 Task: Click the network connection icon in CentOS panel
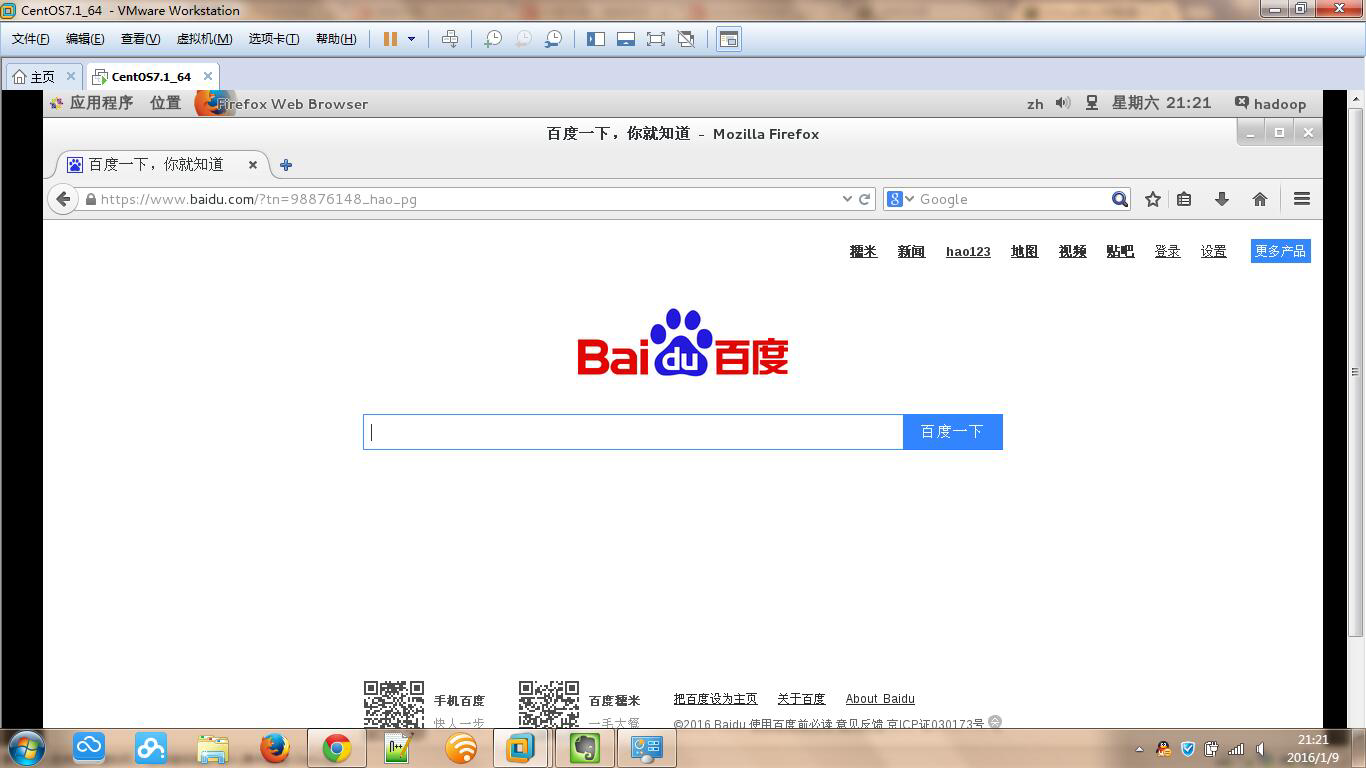coord(1092,103)
